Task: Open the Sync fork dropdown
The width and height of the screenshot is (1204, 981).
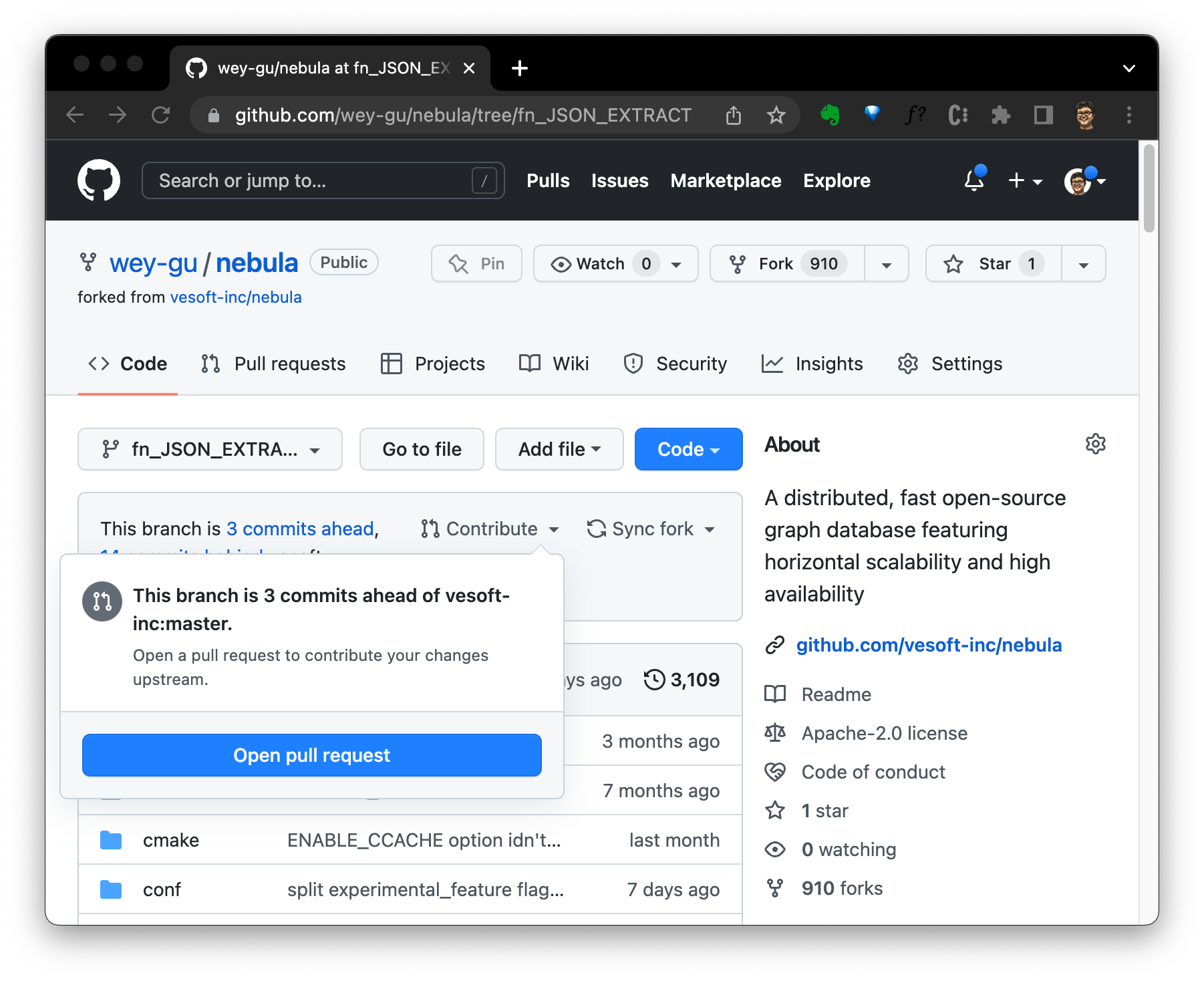Action: click(x=651, y=529)
